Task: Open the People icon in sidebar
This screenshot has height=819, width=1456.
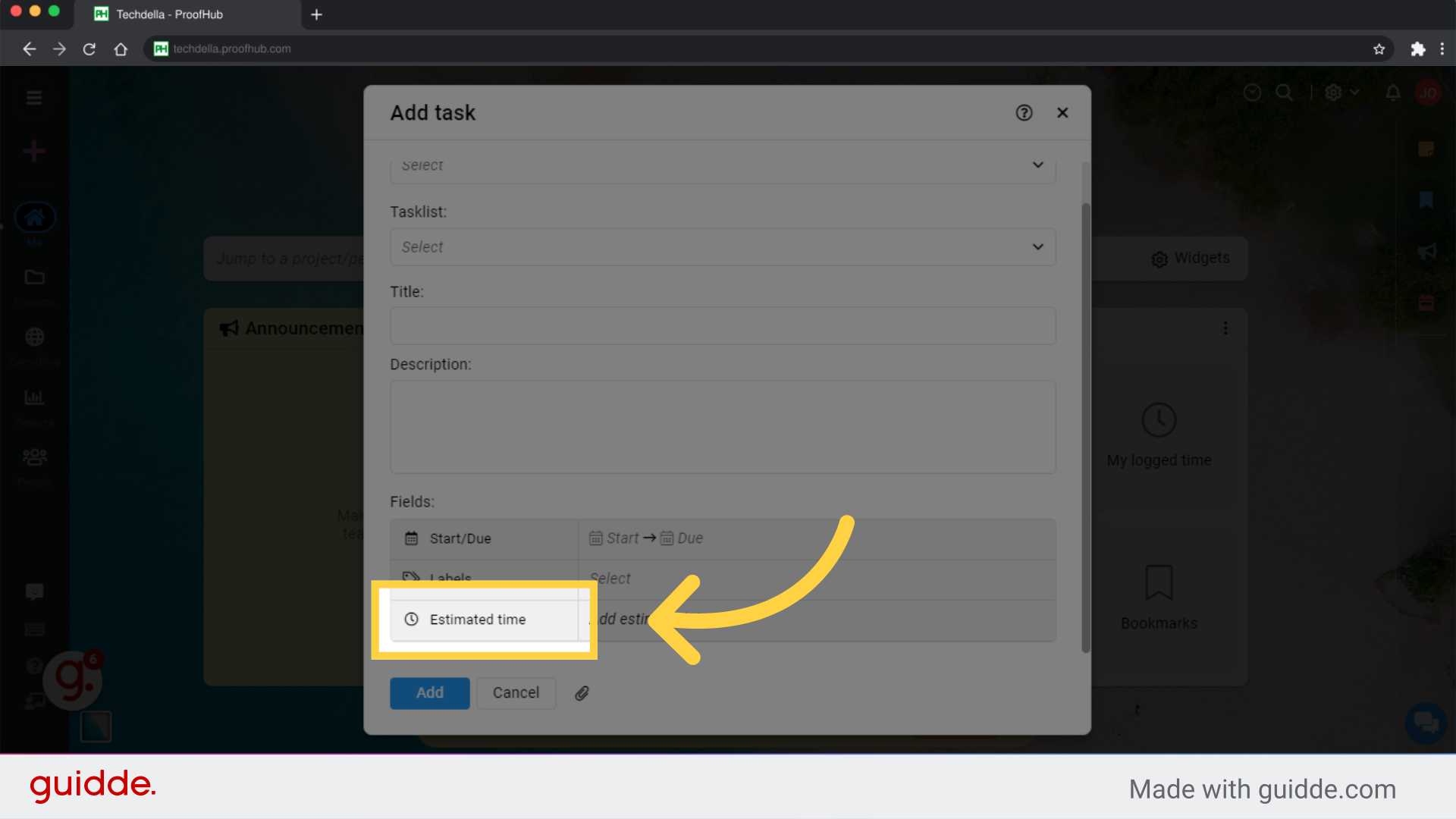Action: [x=34, y=457]
